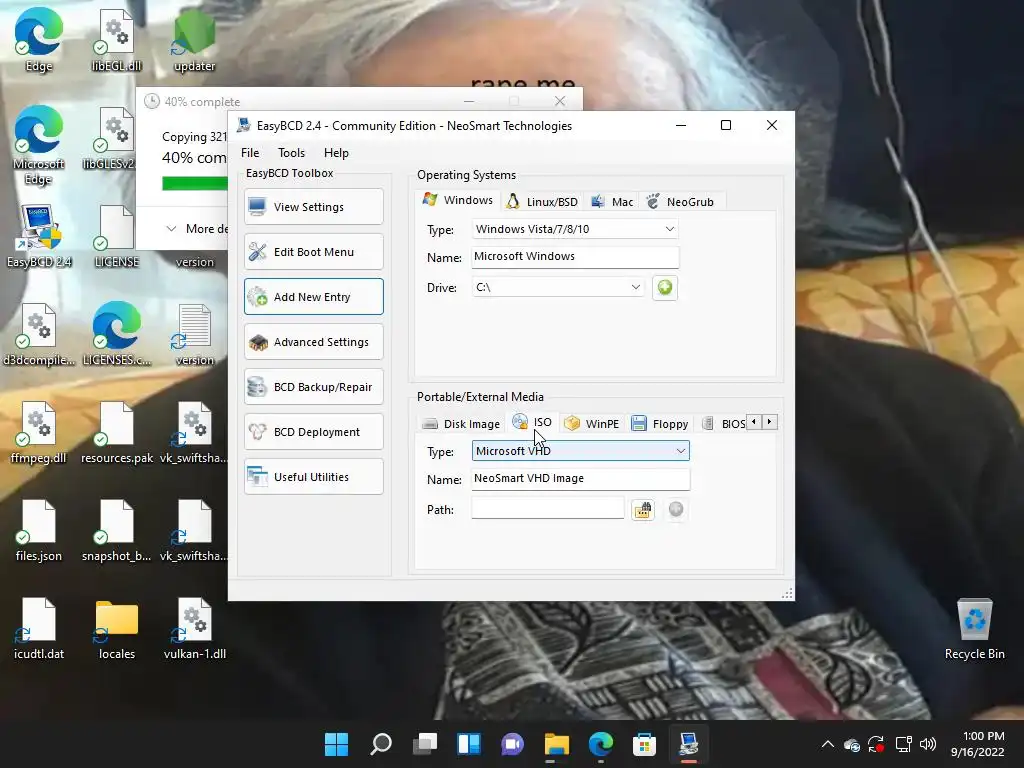Select the locales folder icon
Screen dimensions: 1024x768
pyautogui.click(x=117, y=628)
